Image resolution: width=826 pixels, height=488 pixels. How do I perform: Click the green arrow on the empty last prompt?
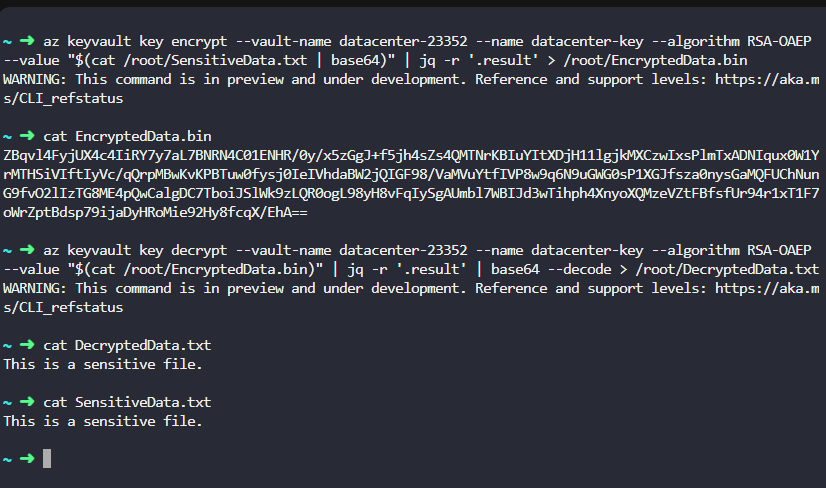click(x=26, y=458)
